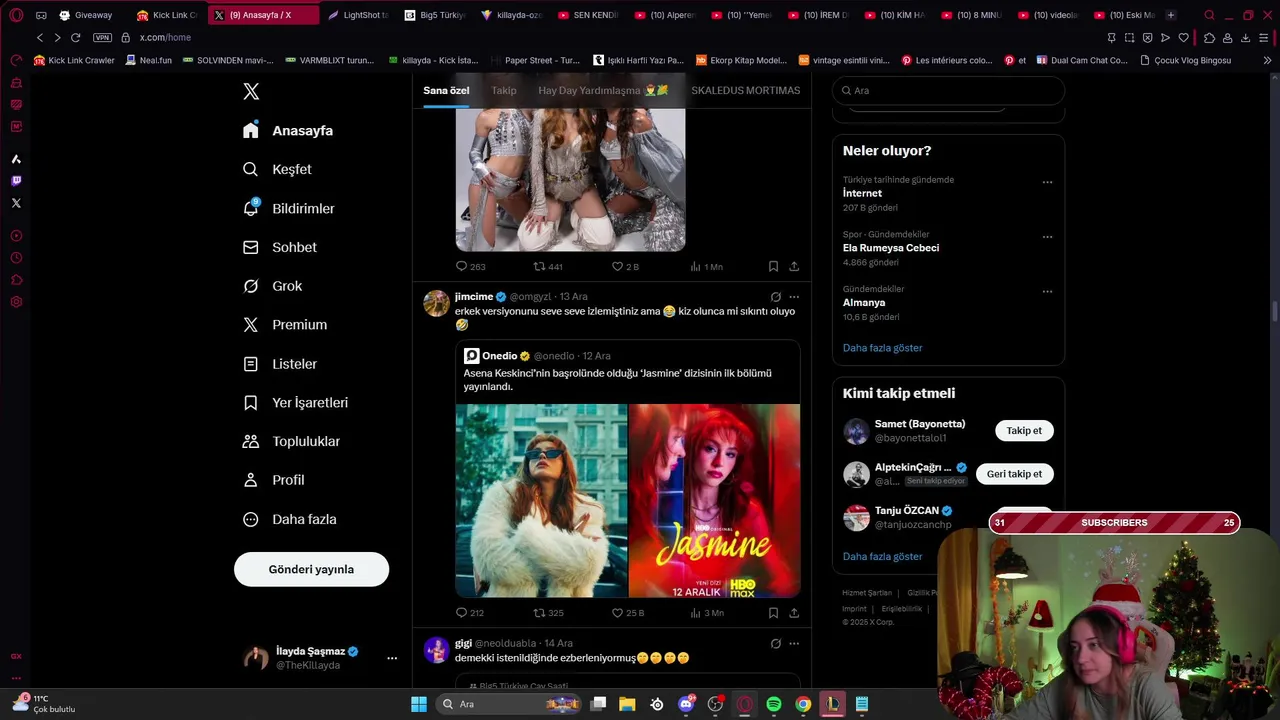Viewport: 1280px width, 720px height.
Task: Click the address bar showing x.com/home
Action: (165, 37)
